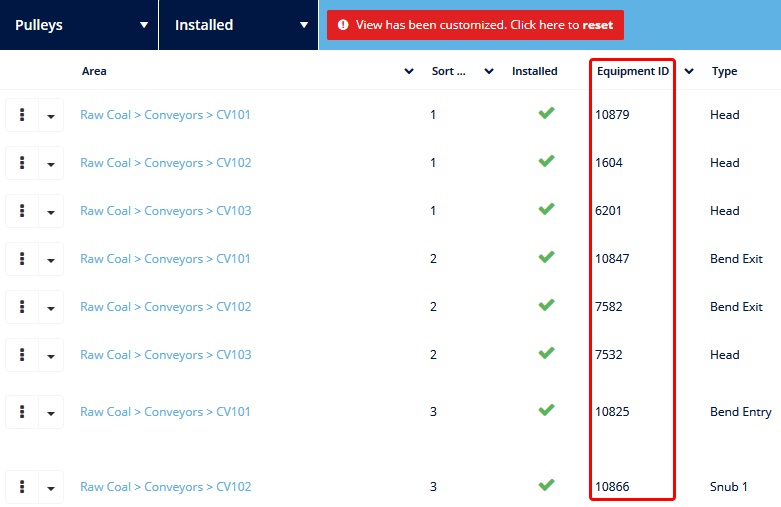Open kebab menu for equipment 10866 row
The width and height of the screenshot is (781, 507).
click(x=22, y=487)
